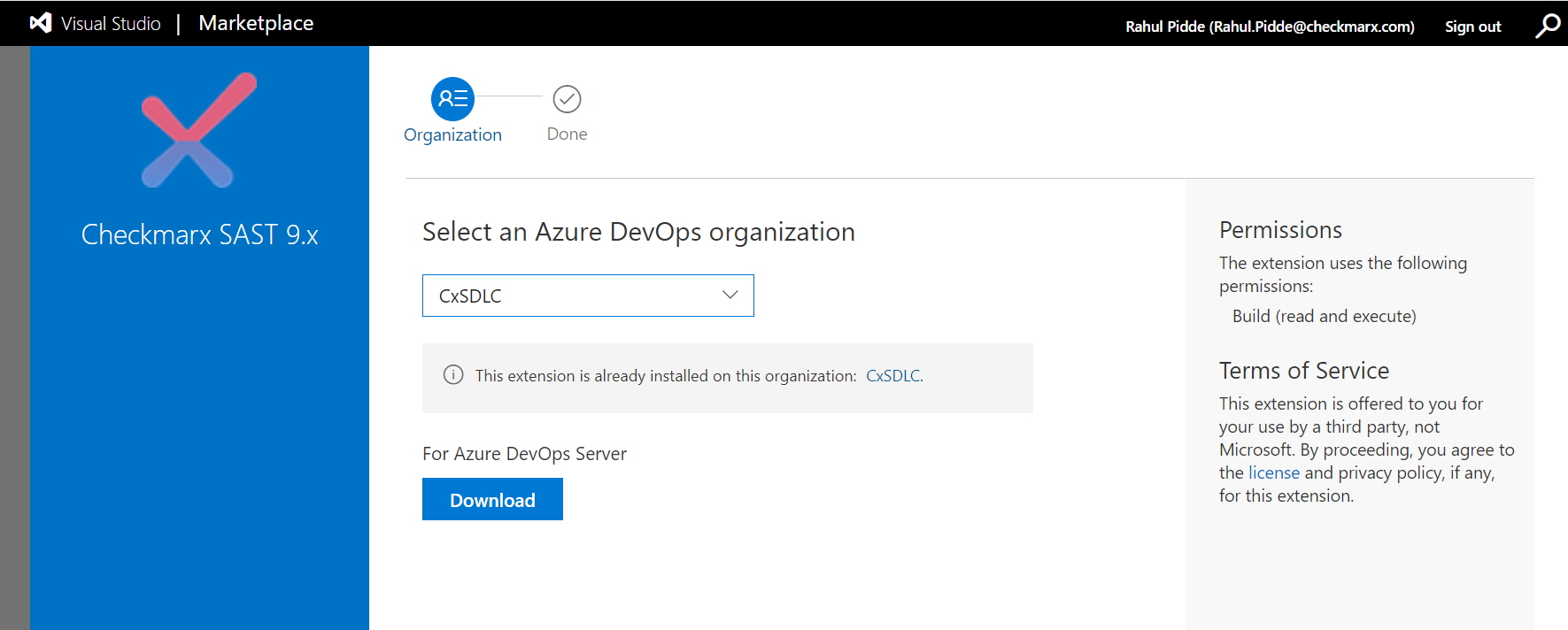The width and height of the screenshot is (1568, 630).
Task: Open the CxSDLC organization link
Action: click(x=892, y=376)
